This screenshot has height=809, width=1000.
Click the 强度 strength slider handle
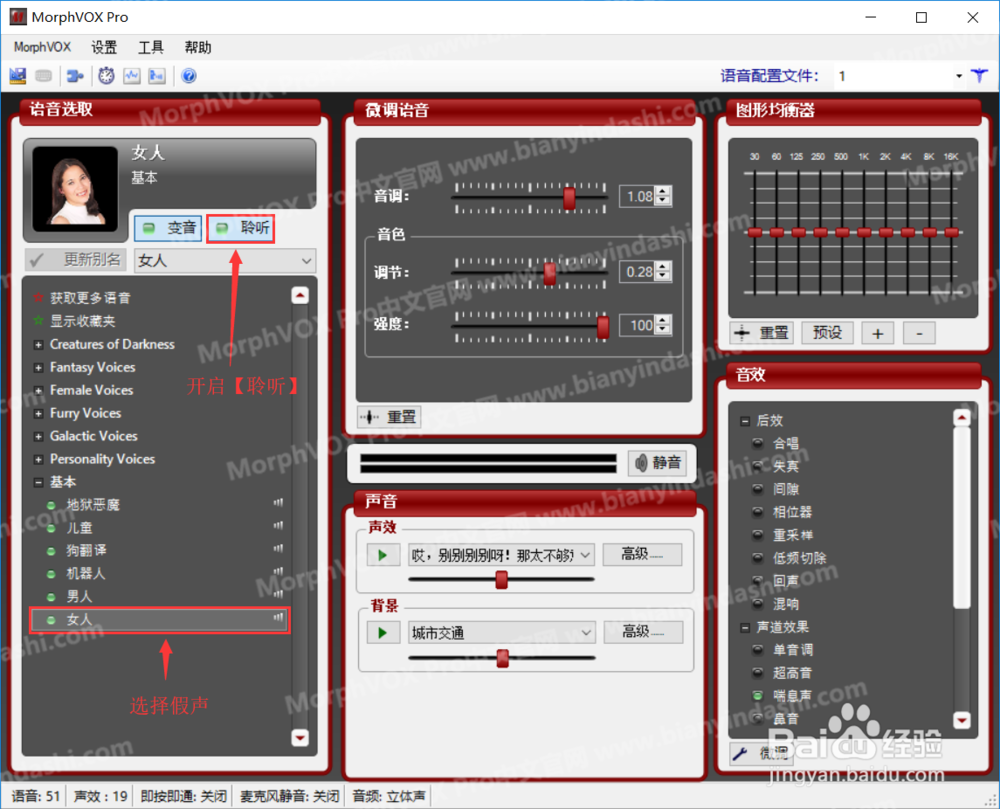(603, 326)
